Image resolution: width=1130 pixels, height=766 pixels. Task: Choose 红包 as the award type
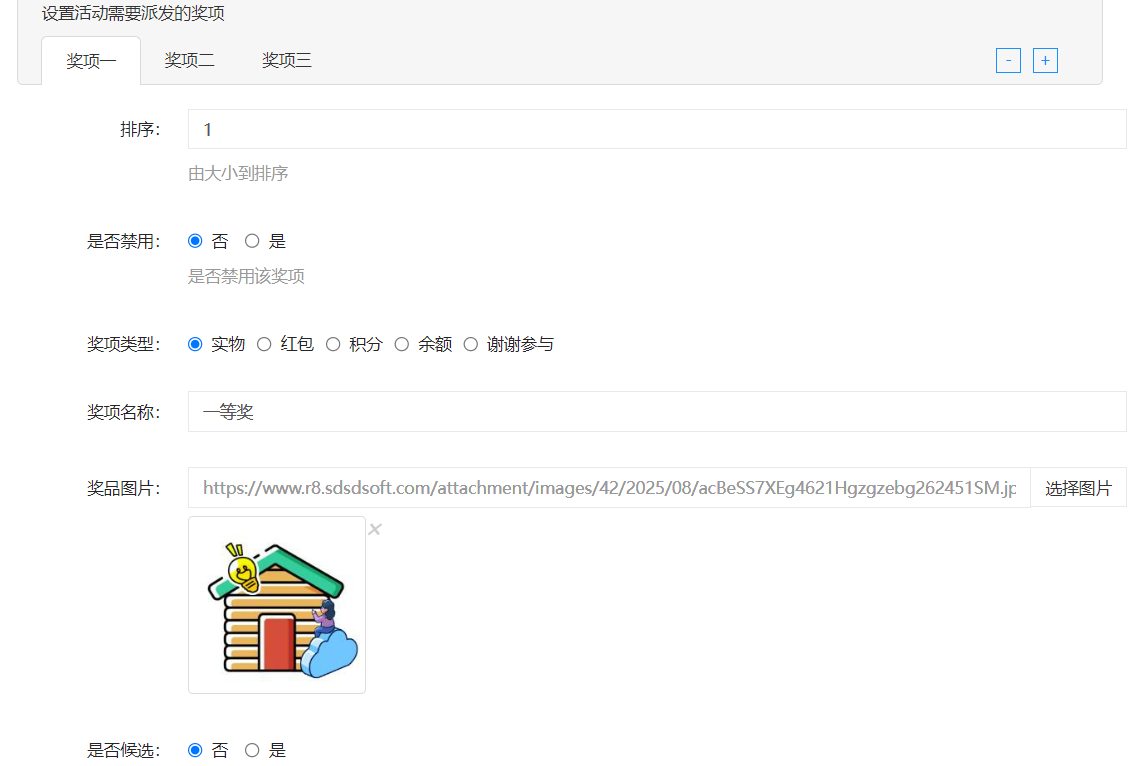click(x=264, y=343)
